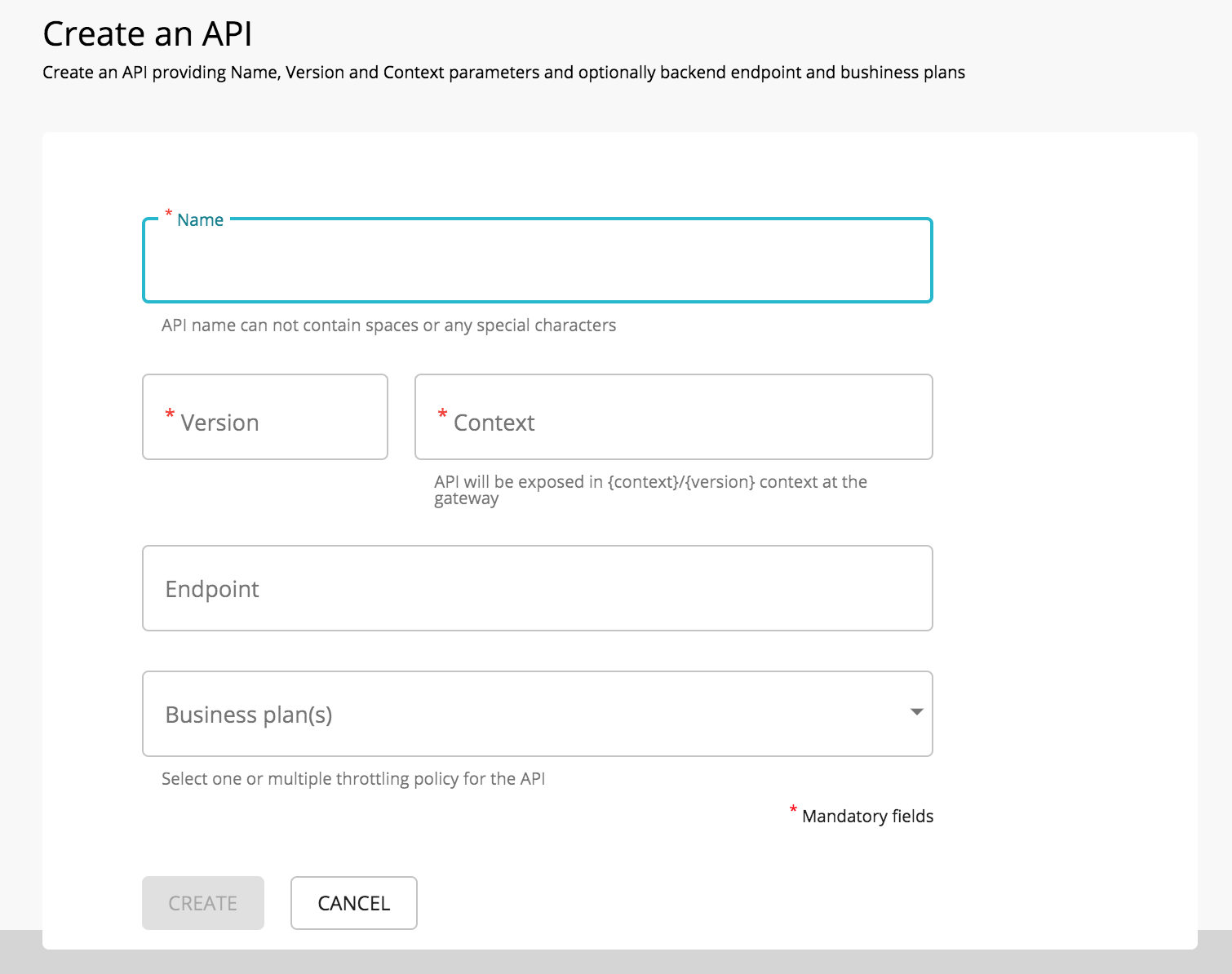Click the Create an API heading
This screenshot has width=1232, height=974.
148,33
